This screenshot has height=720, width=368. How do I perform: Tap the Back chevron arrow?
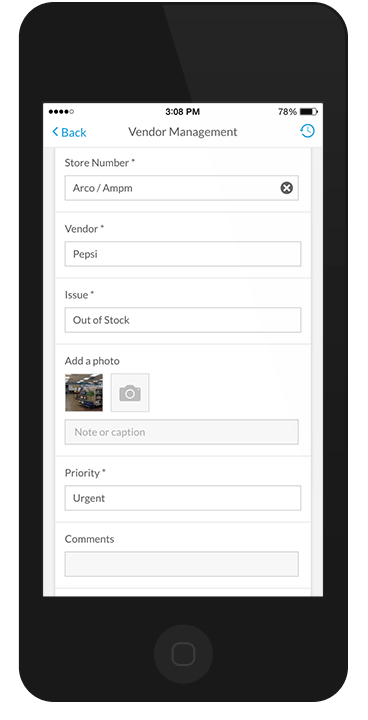click(x=55, y=132)
